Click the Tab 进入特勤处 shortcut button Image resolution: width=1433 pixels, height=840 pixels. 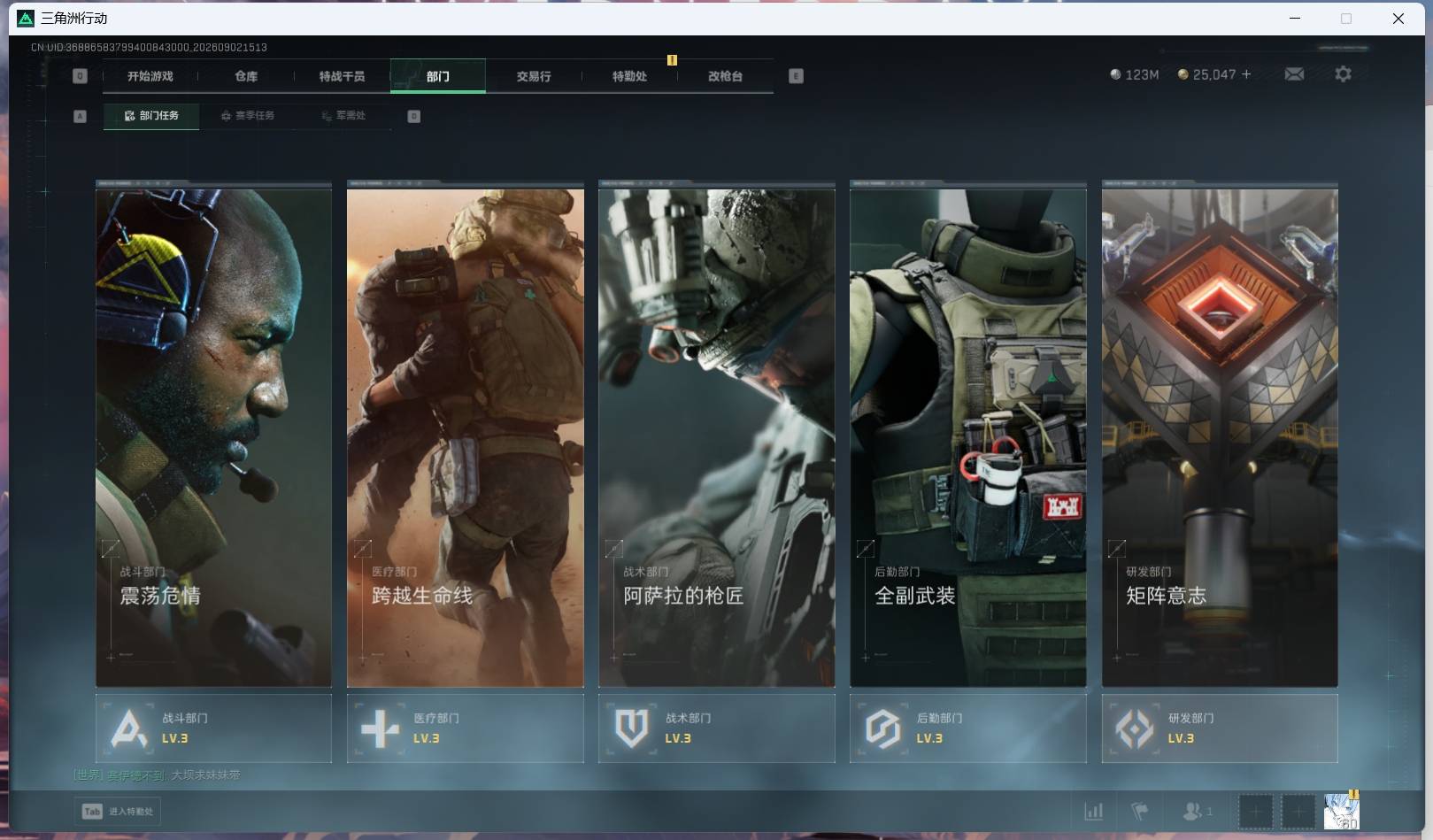point(118,812)
